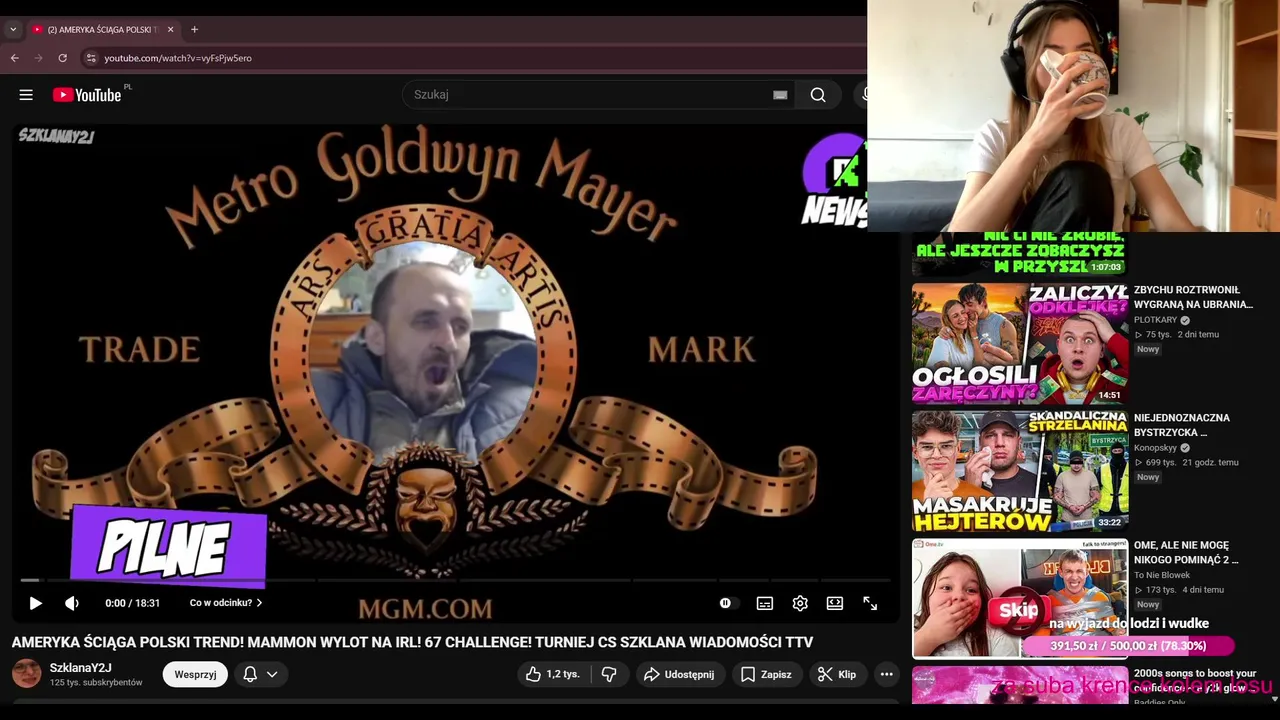Like the video showing 1,2 tys.
This screenshot has width=1280, height=720.
[x=552, y=674]
